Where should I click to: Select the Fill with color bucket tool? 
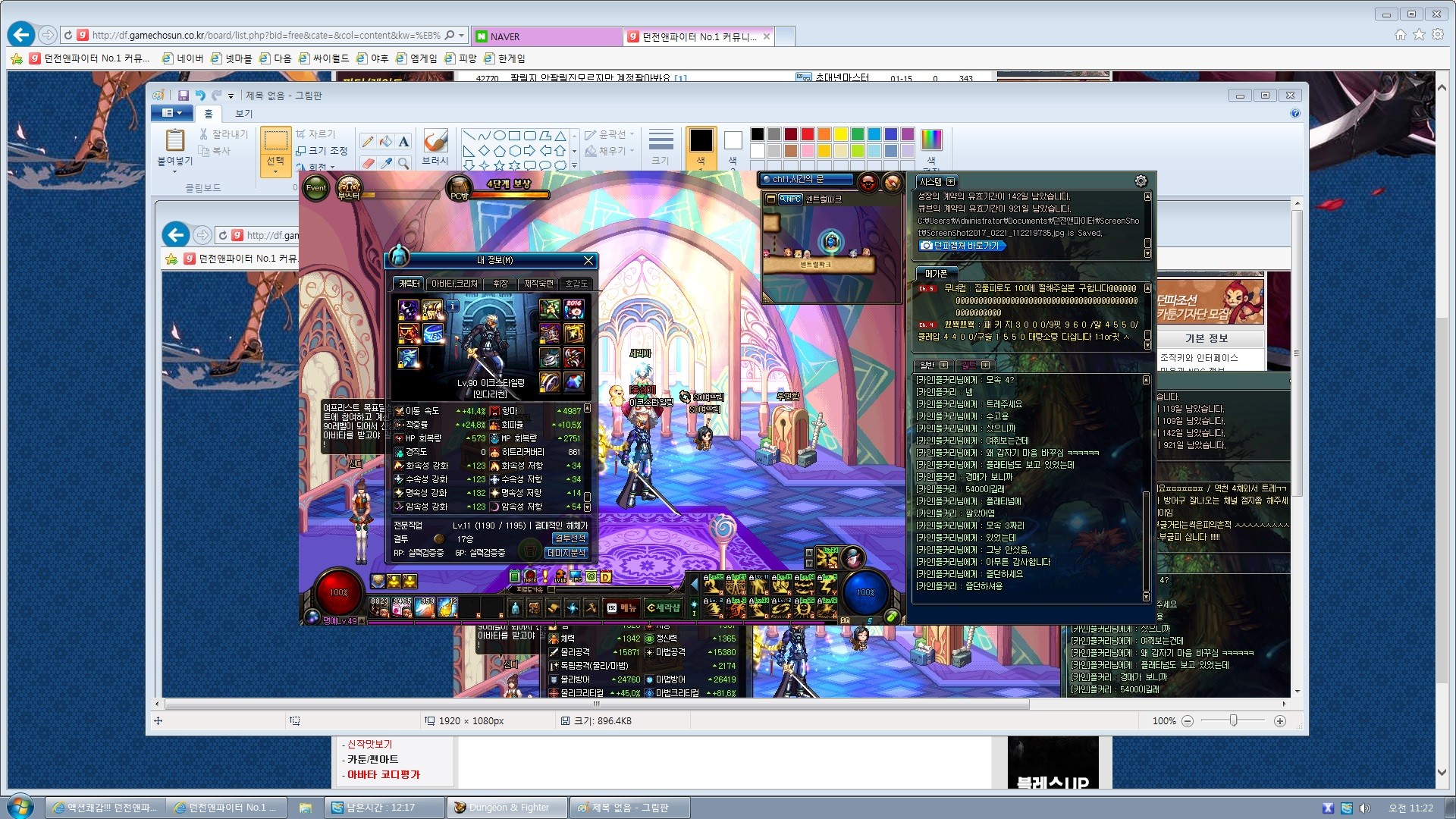[386, 141]
